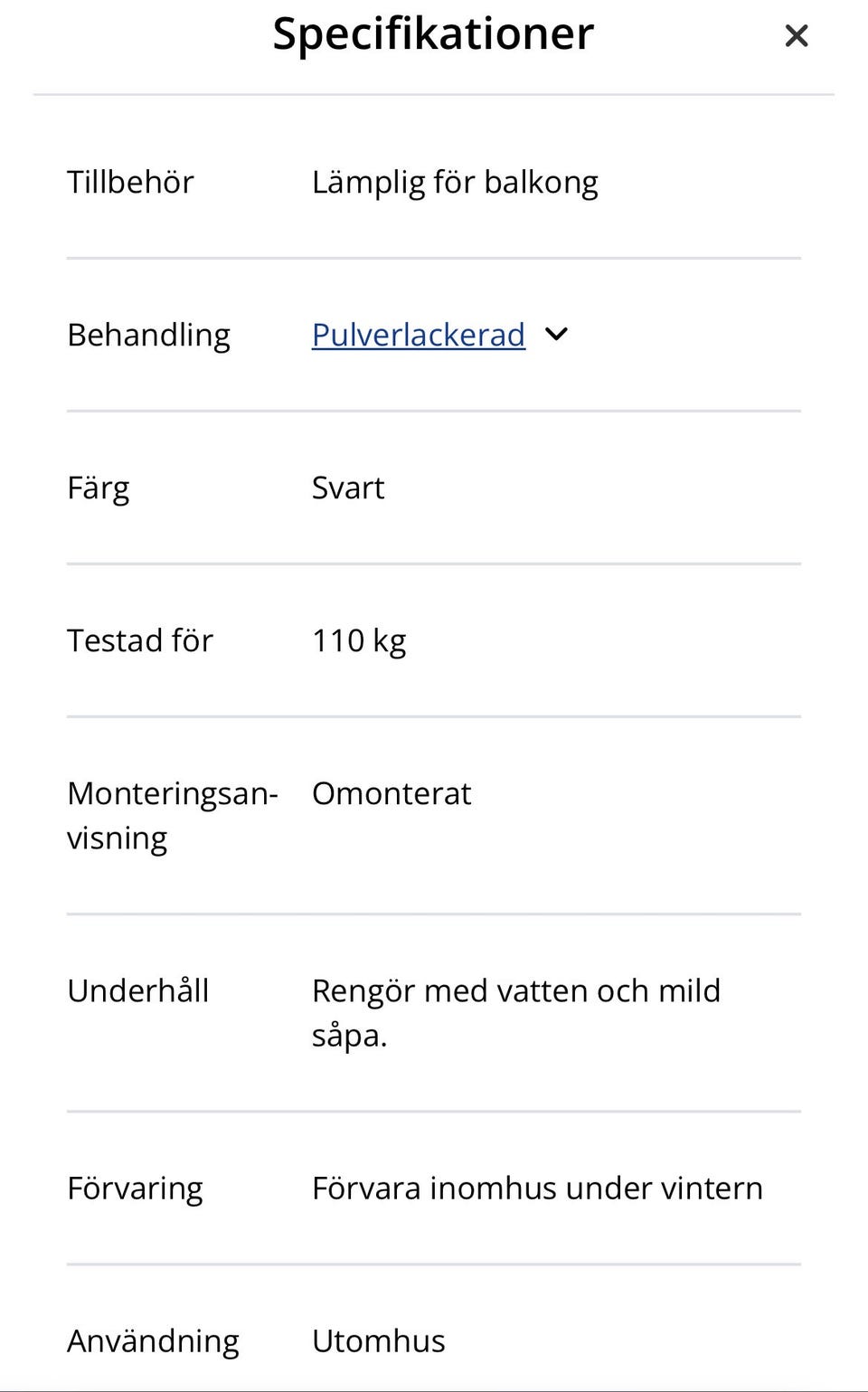The width and height of the screenshot is (868, 1392).
Task: Click the Underhåll label
Action: point(137,990)
